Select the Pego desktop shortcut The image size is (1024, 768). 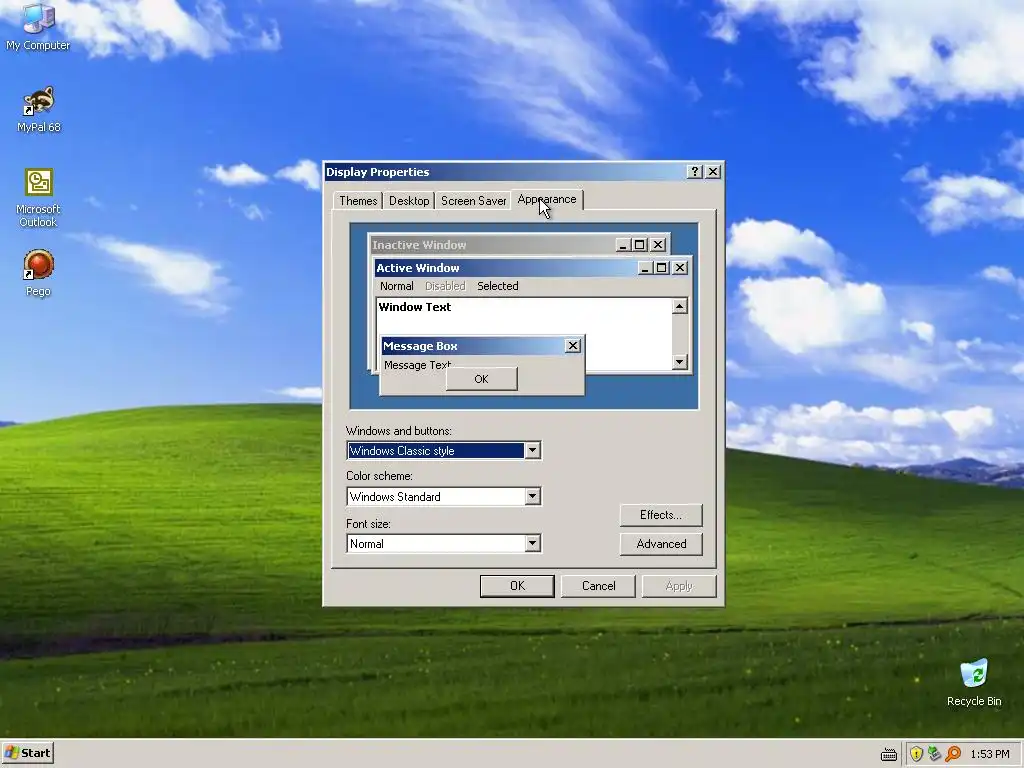click(x=38, y=273)
